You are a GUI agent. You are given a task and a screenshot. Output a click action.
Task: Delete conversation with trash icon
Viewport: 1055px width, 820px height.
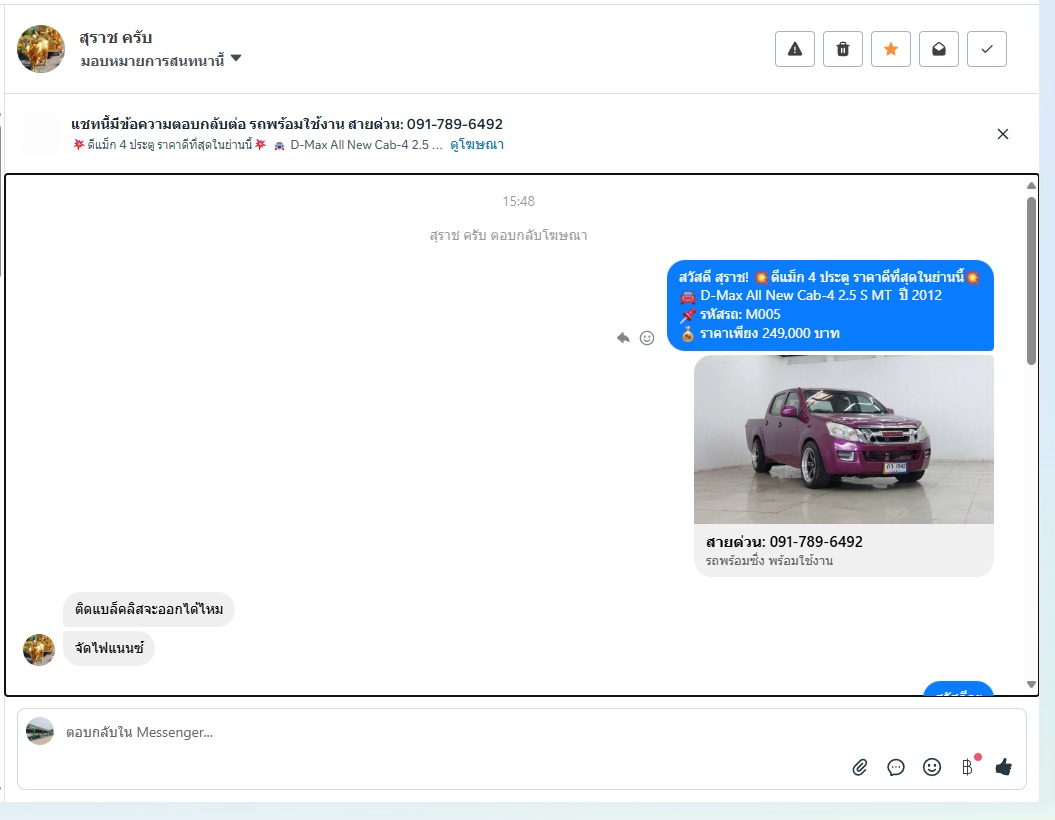(x=842, y=49)
